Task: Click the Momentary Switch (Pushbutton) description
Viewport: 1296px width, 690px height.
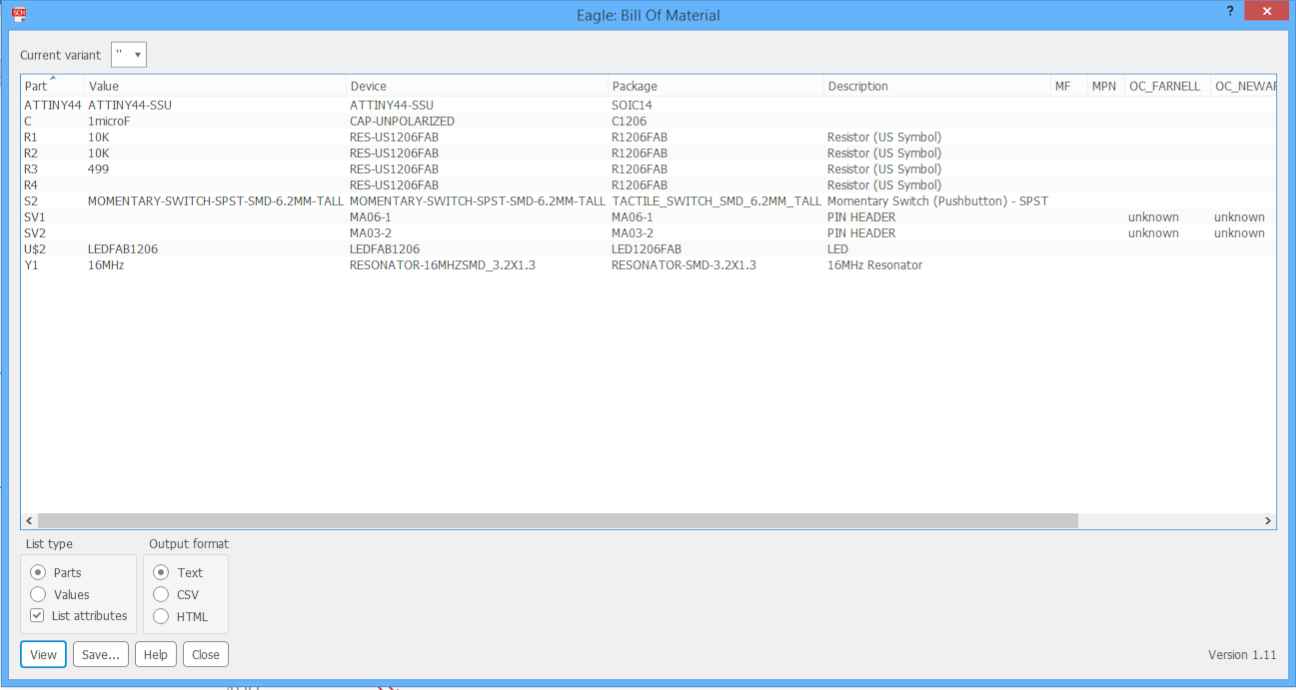Action: [937, 201]
